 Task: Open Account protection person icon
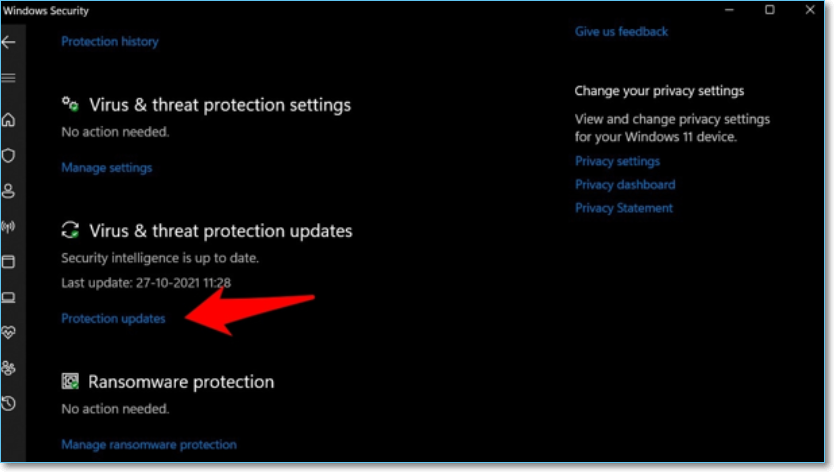point(9,190)
